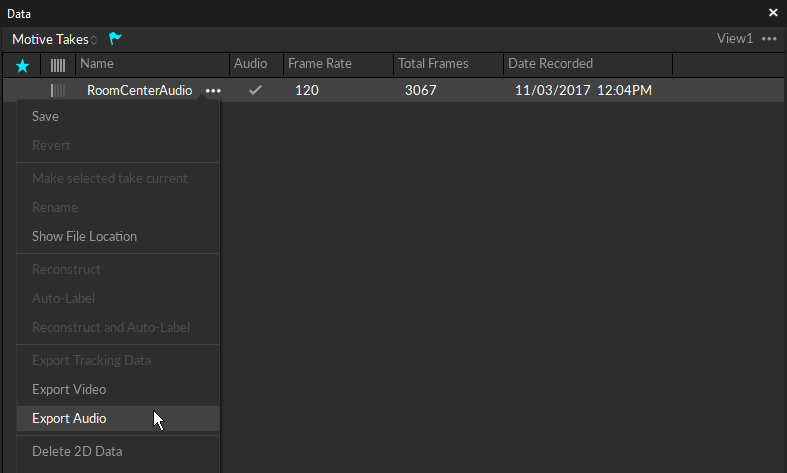The height and width of the screenshot is (473, 787).
Task: Sort takes by Name column
Action: 97,64
